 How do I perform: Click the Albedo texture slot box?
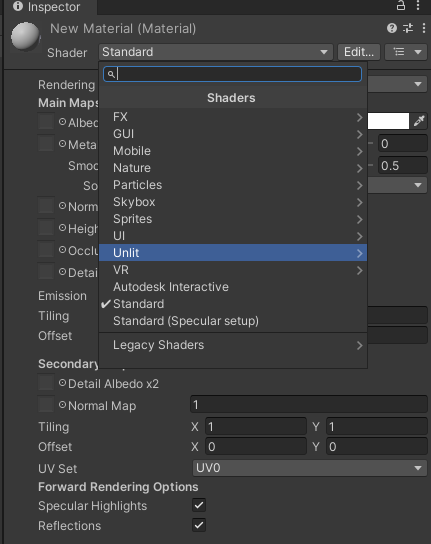[46, 121]
